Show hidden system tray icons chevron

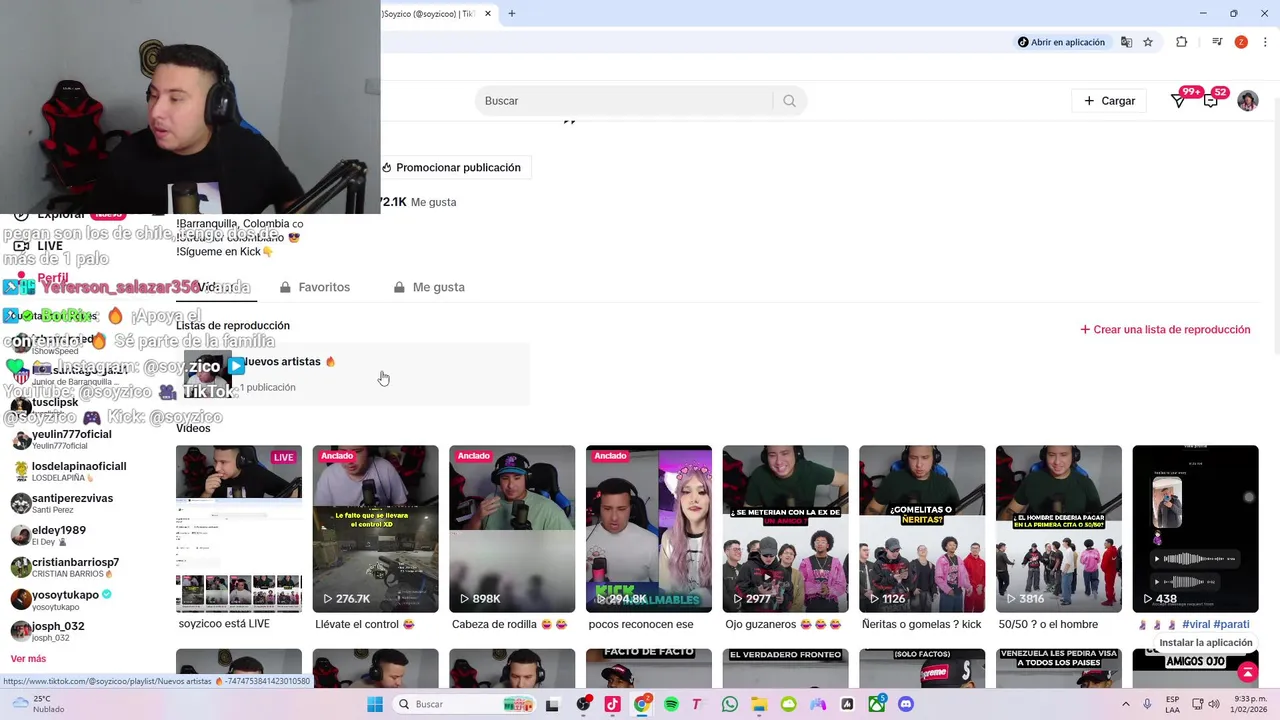coord(1126,704)
